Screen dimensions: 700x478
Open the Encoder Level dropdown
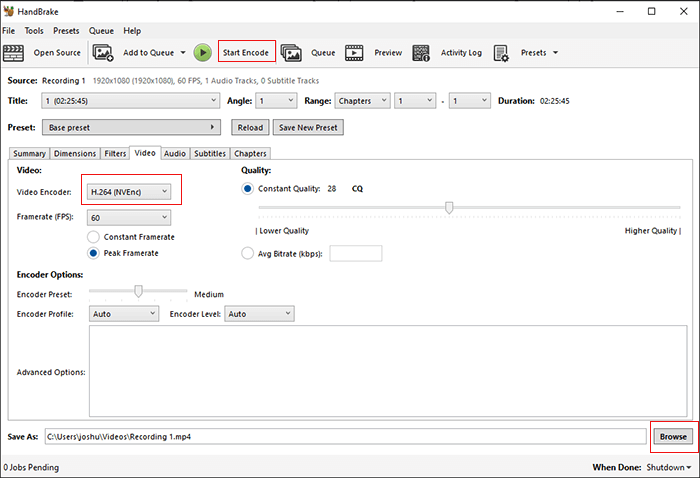click(x=259, y=314)
